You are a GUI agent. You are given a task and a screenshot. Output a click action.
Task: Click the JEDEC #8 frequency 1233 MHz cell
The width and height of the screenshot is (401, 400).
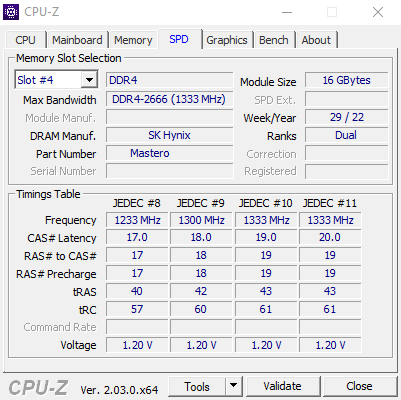pos(137,220)
